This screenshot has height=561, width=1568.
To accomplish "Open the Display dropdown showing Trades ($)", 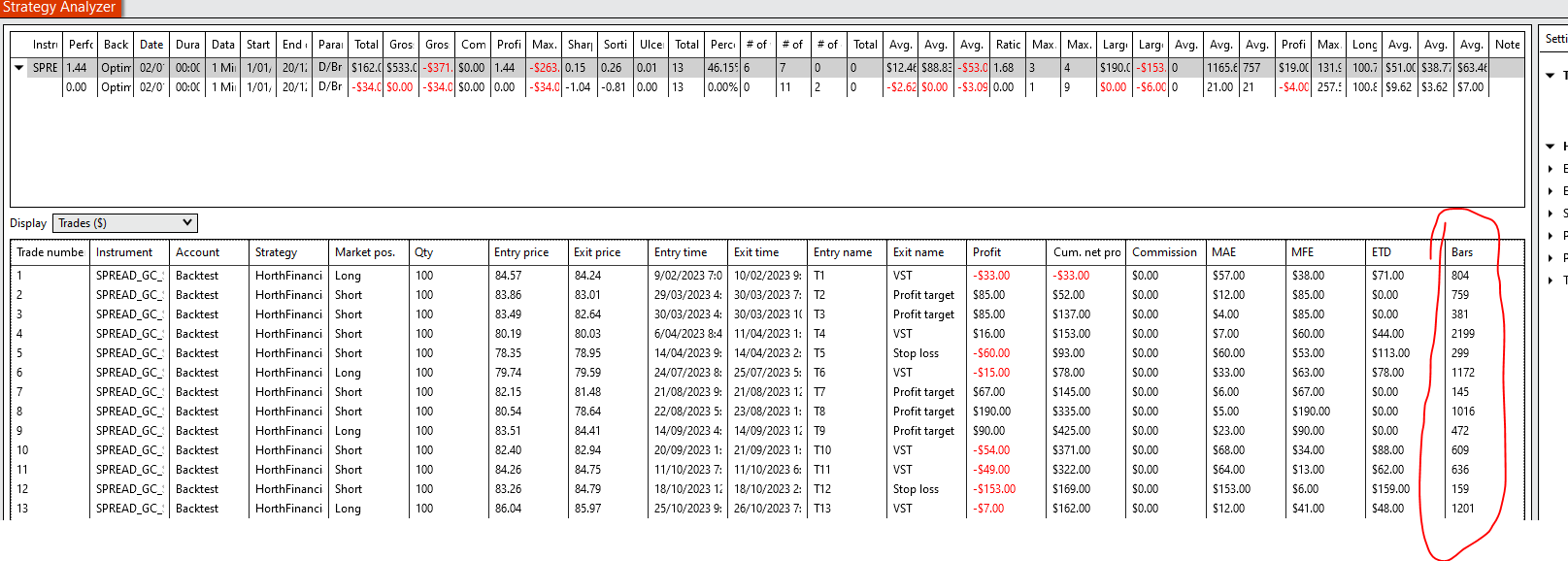I will (x=125, y=223).
